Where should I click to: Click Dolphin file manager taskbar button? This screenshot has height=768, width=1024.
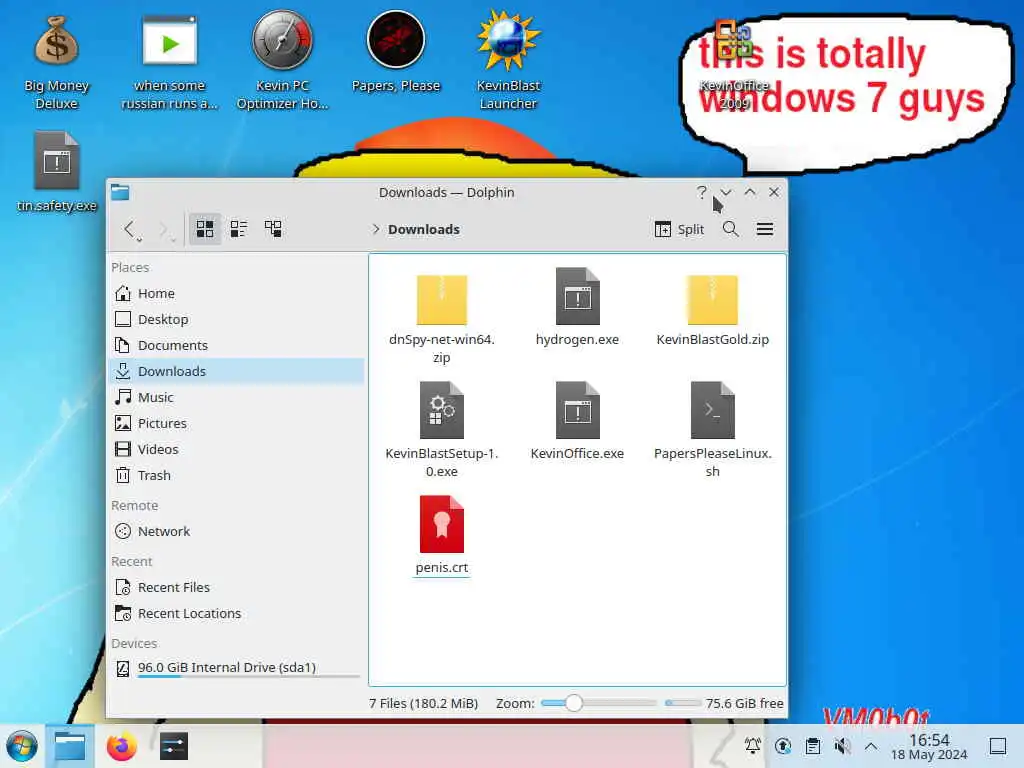click(70, 746)
